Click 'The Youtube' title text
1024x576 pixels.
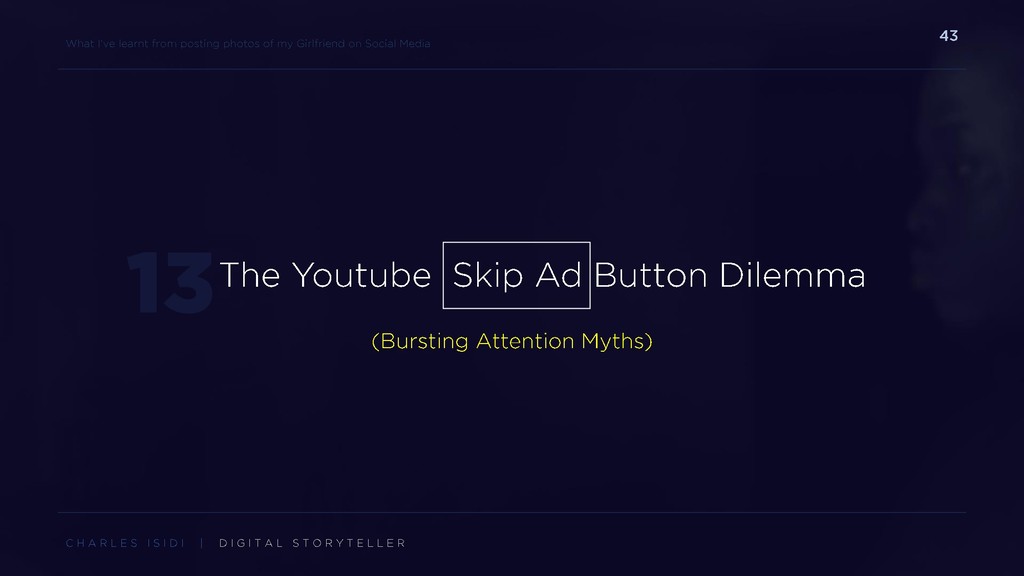[325, 275]
